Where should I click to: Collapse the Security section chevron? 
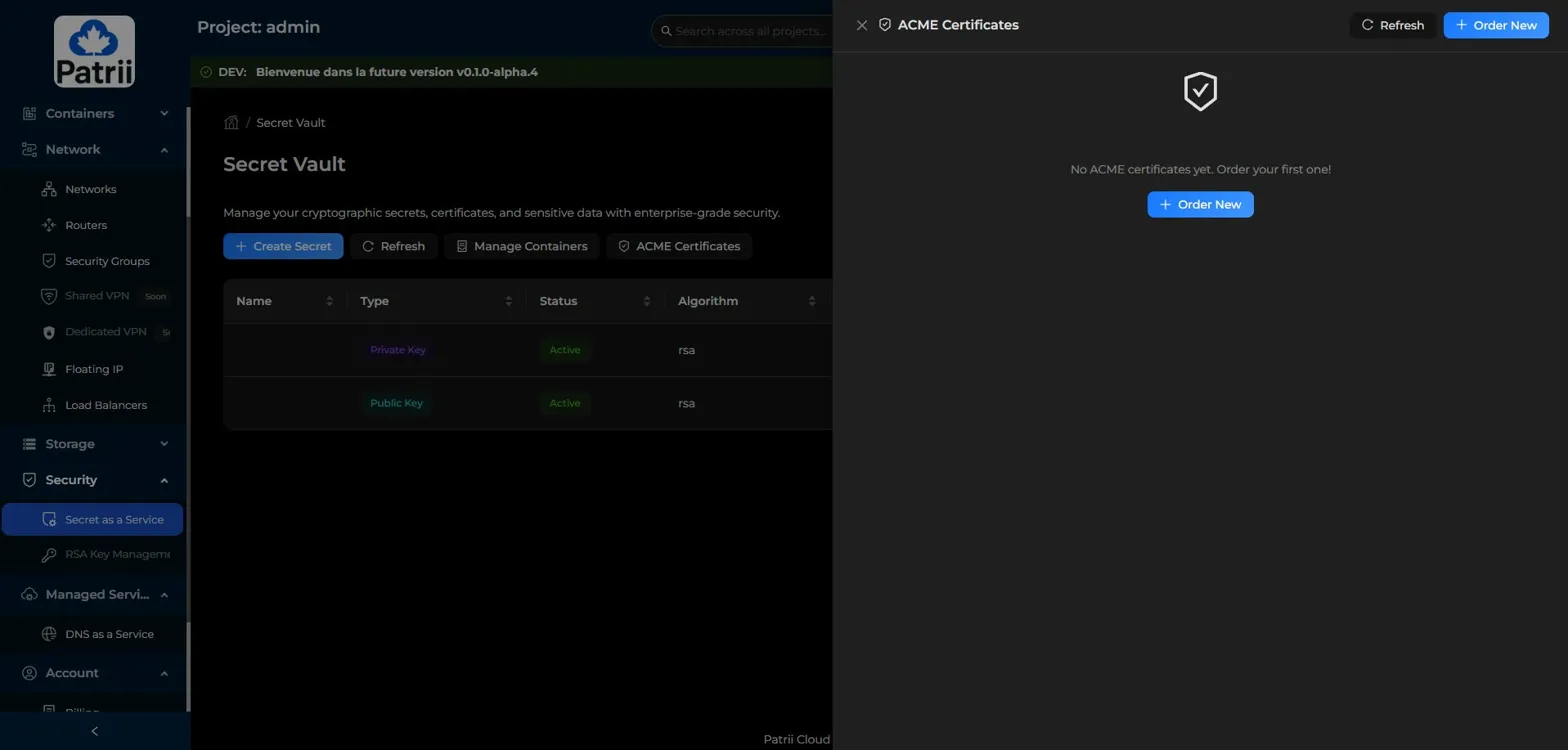(164, 480)
